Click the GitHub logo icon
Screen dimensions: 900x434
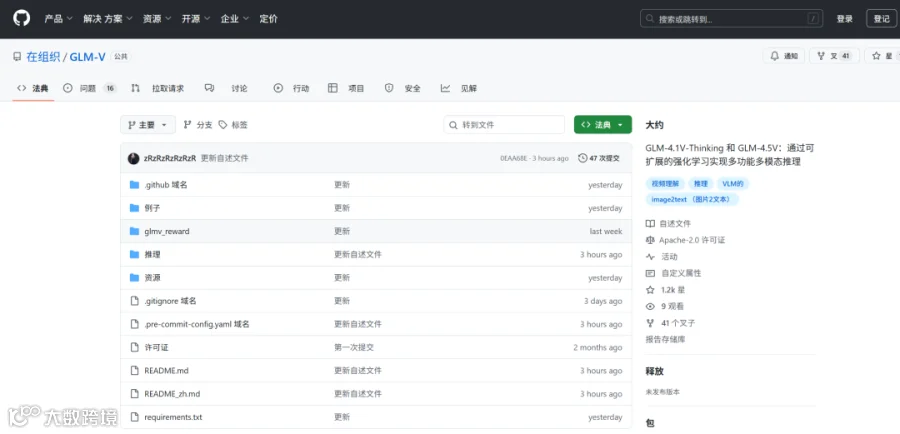pyautogui.click(x=21, y=18)
